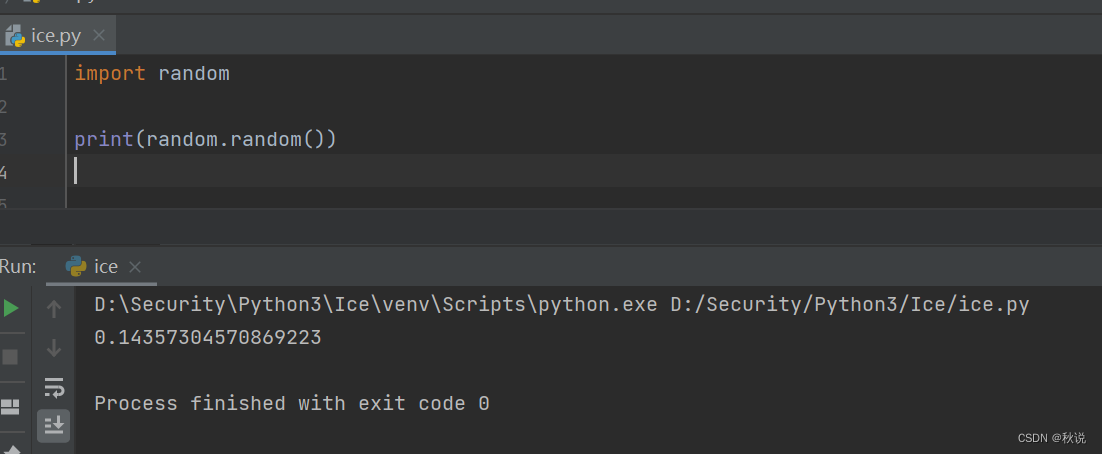Switch to the ice run tab
Viewport: 1102px width, 454px height.
point(101,266)
